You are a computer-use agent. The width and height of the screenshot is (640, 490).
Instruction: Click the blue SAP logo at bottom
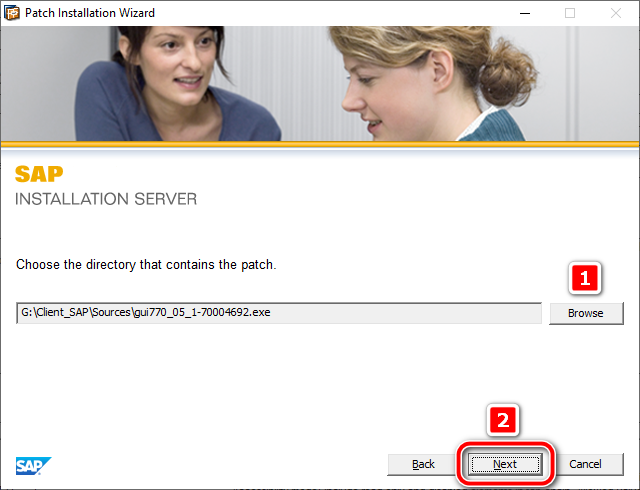click(33, 466)
